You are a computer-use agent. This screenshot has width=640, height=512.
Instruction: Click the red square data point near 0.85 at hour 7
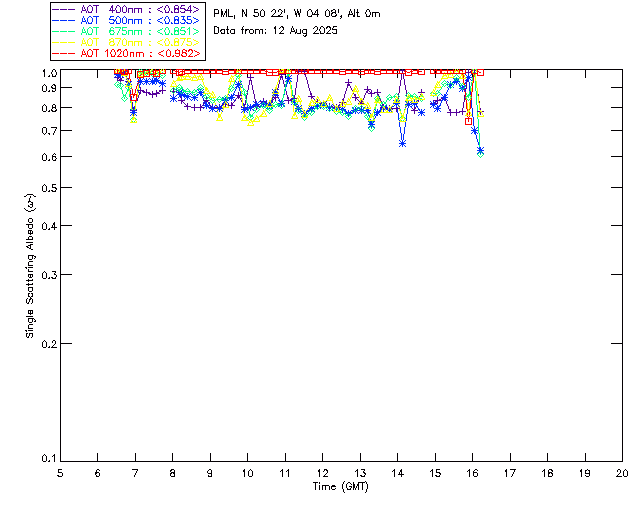(133, 97)
